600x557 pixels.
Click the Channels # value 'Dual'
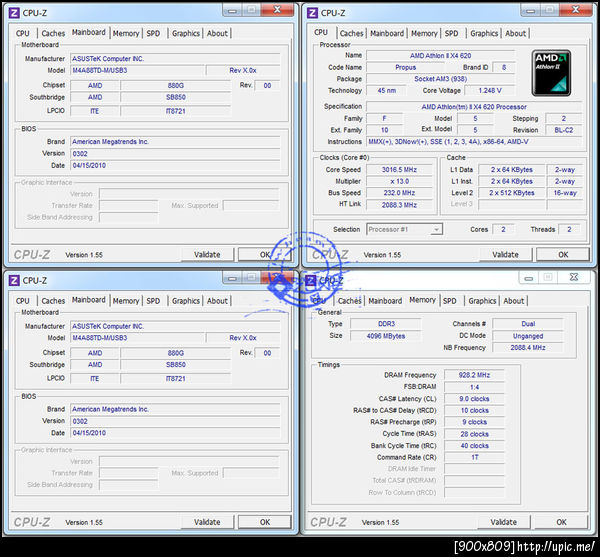click(528, 324)
